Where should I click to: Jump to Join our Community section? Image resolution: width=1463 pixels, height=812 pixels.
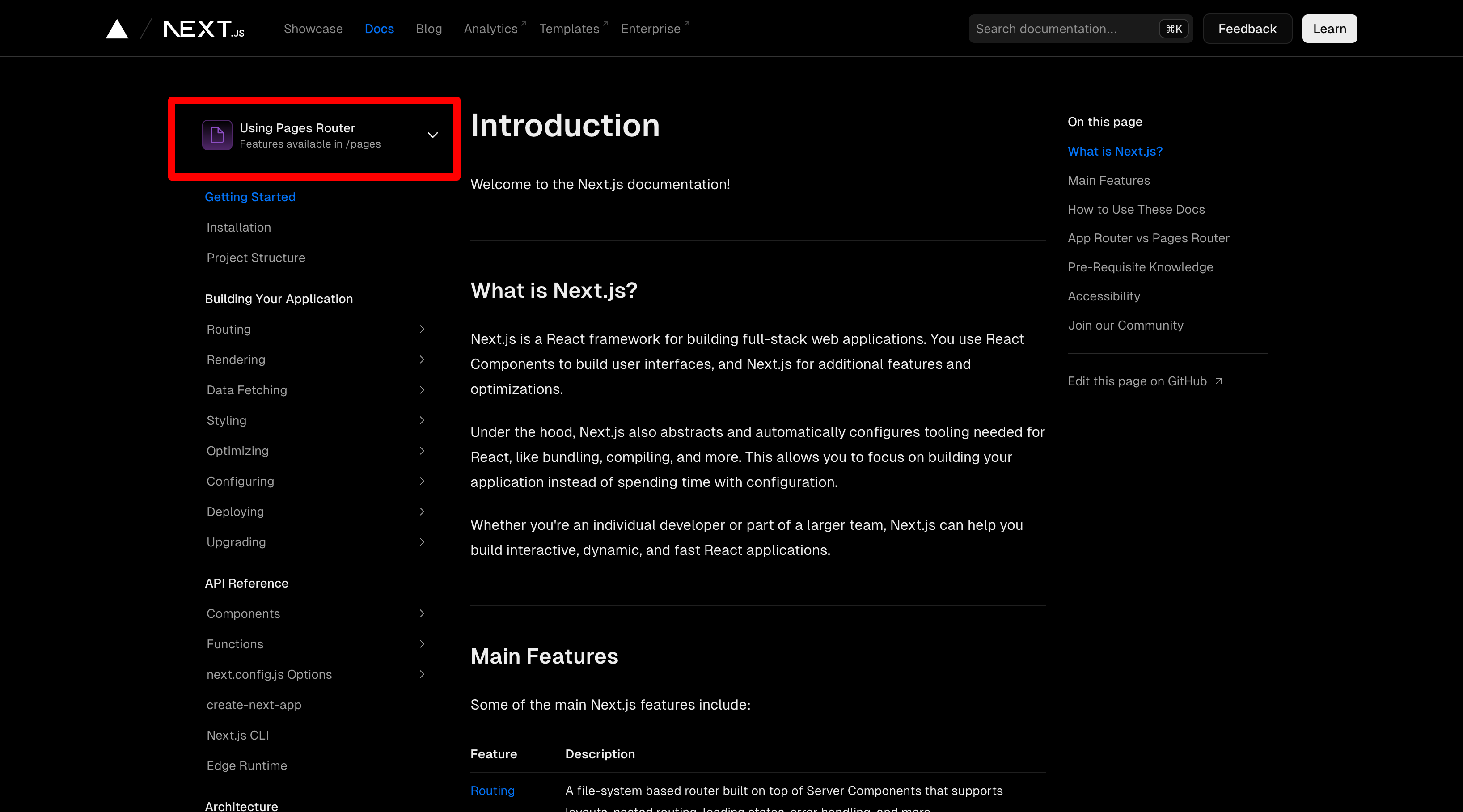coord(1126,326)
